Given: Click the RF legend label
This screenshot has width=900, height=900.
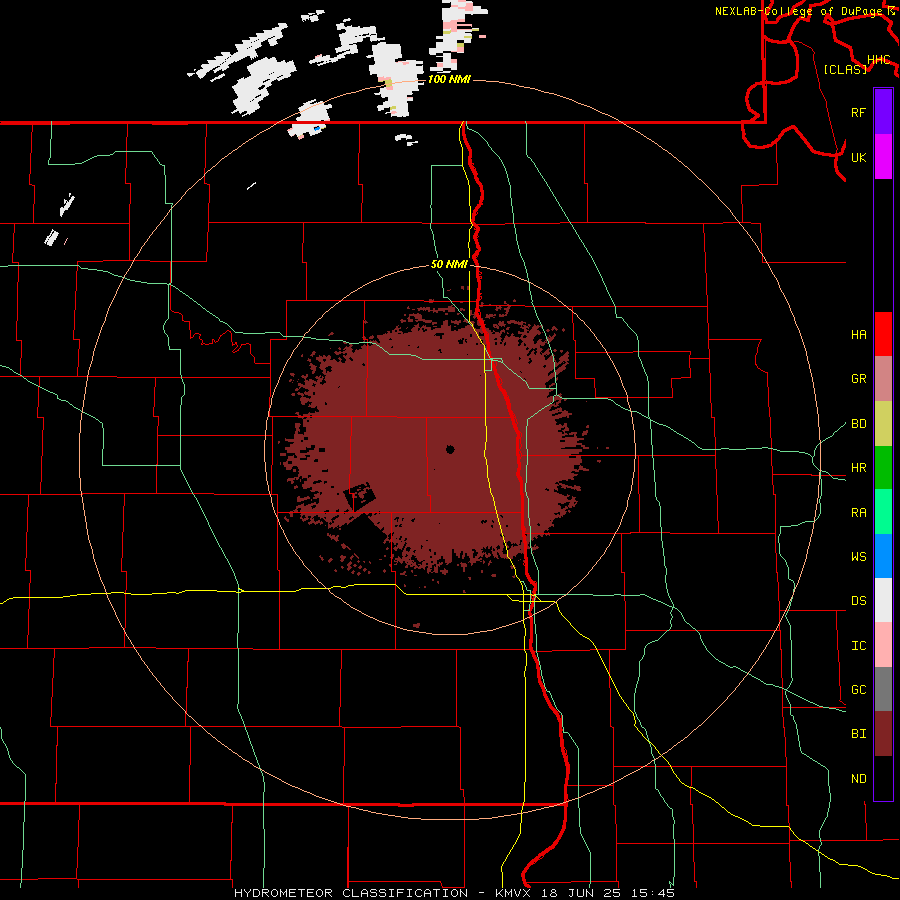Looking at the screenshot, I should point(858,112).
